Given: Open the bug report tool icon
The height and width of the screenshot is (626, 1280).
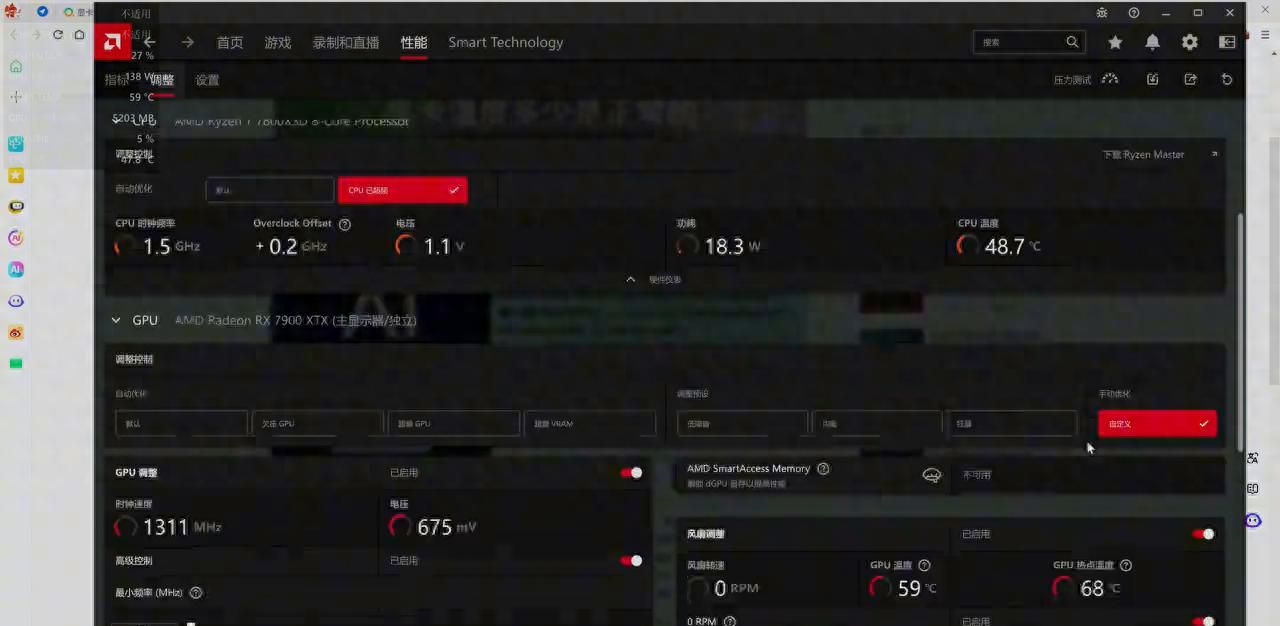Looking at the screenshot, I should coord(1102,13).
